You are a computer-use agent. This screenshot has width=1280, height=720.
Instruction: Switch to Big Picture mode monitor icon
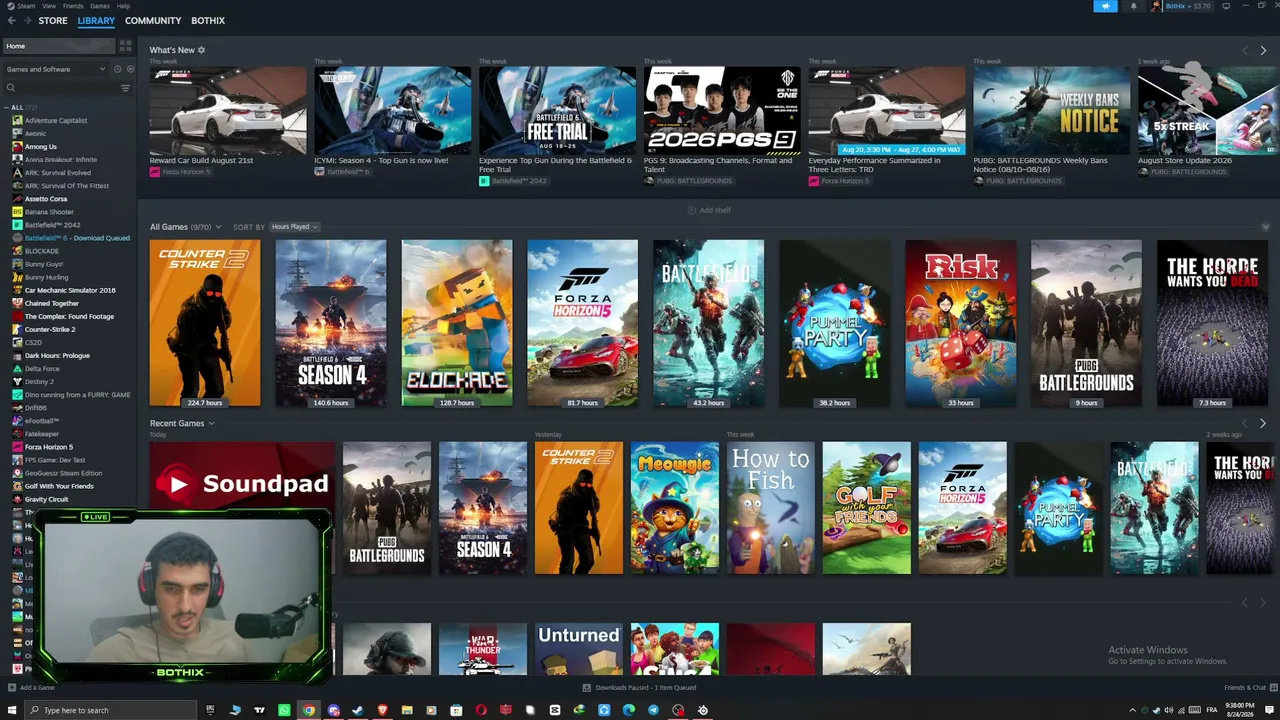[1227, 6]
